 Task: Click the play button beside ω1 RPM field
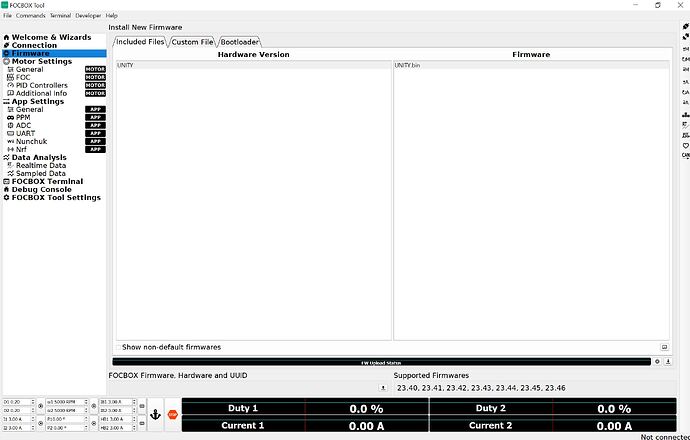[94, 406]
